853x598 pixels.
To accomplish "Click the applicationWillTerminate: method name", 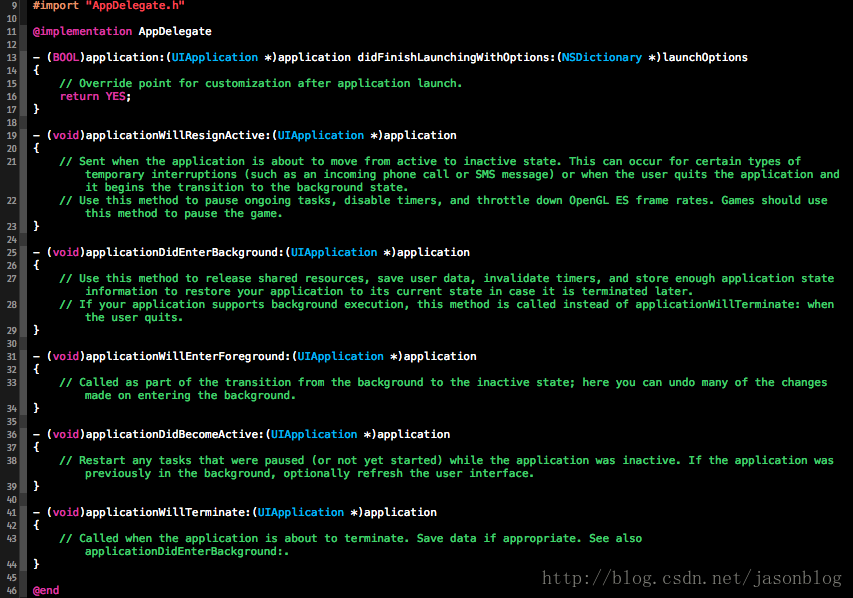I will 168,513.
